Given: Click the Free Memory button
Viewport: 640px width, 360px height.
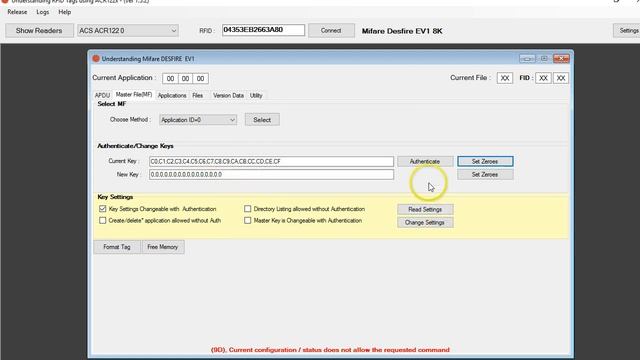Looking at the screenshot, I should coord(162,247).
